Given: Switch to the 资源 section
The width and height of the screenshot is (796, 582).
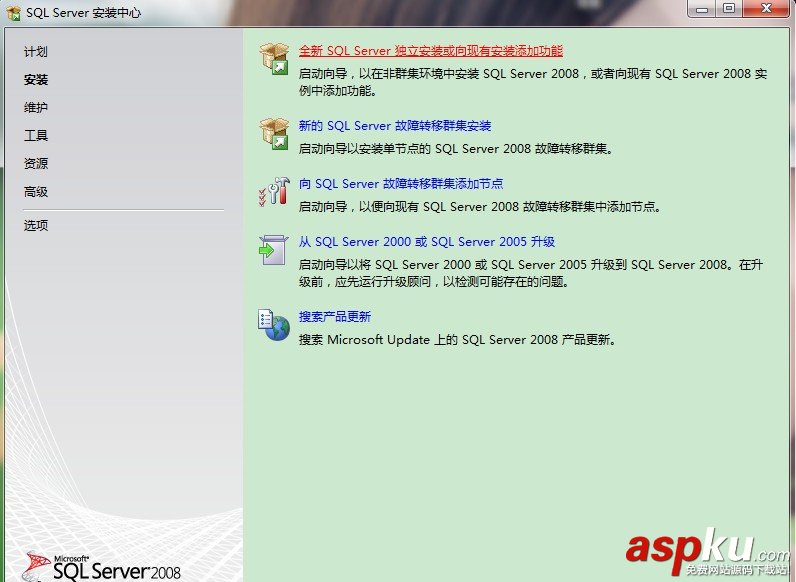Looking at the screenshot, I should (x=36, y=164).
